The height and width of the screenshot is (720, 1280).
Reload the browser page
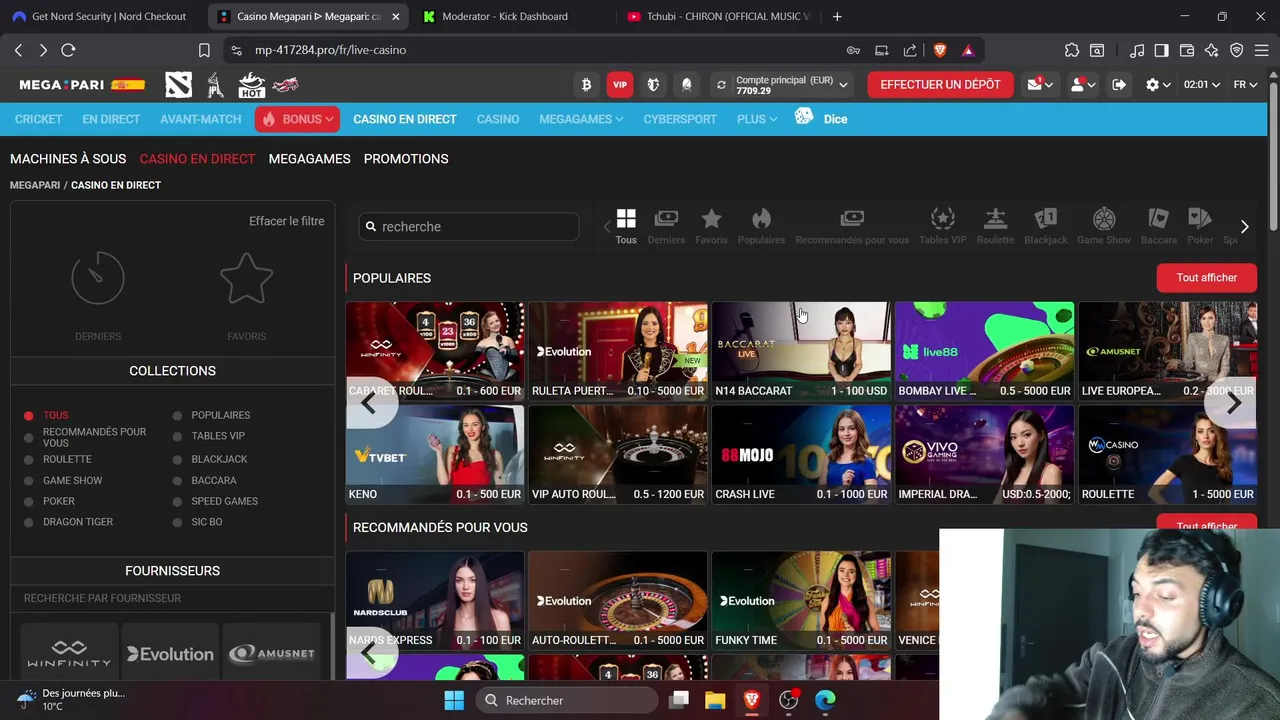click(x=68, y=50)
